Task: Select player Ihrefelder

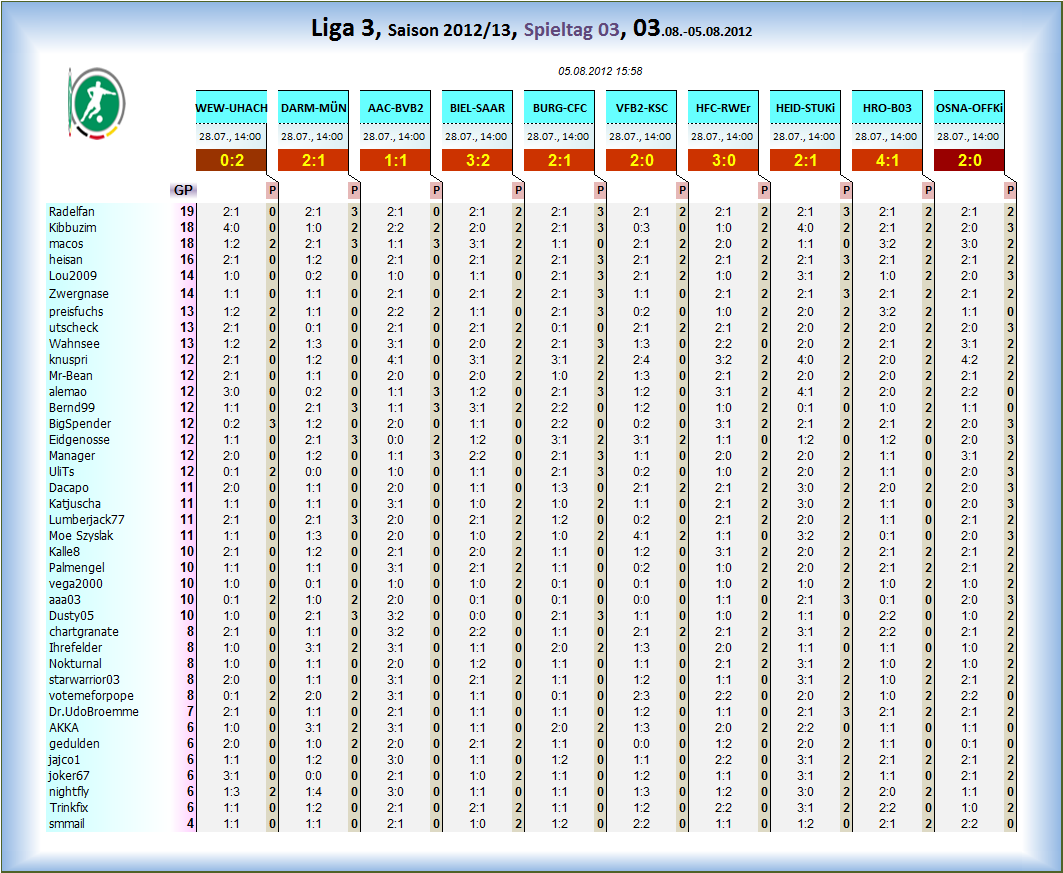Action: [x=75, y=647]
